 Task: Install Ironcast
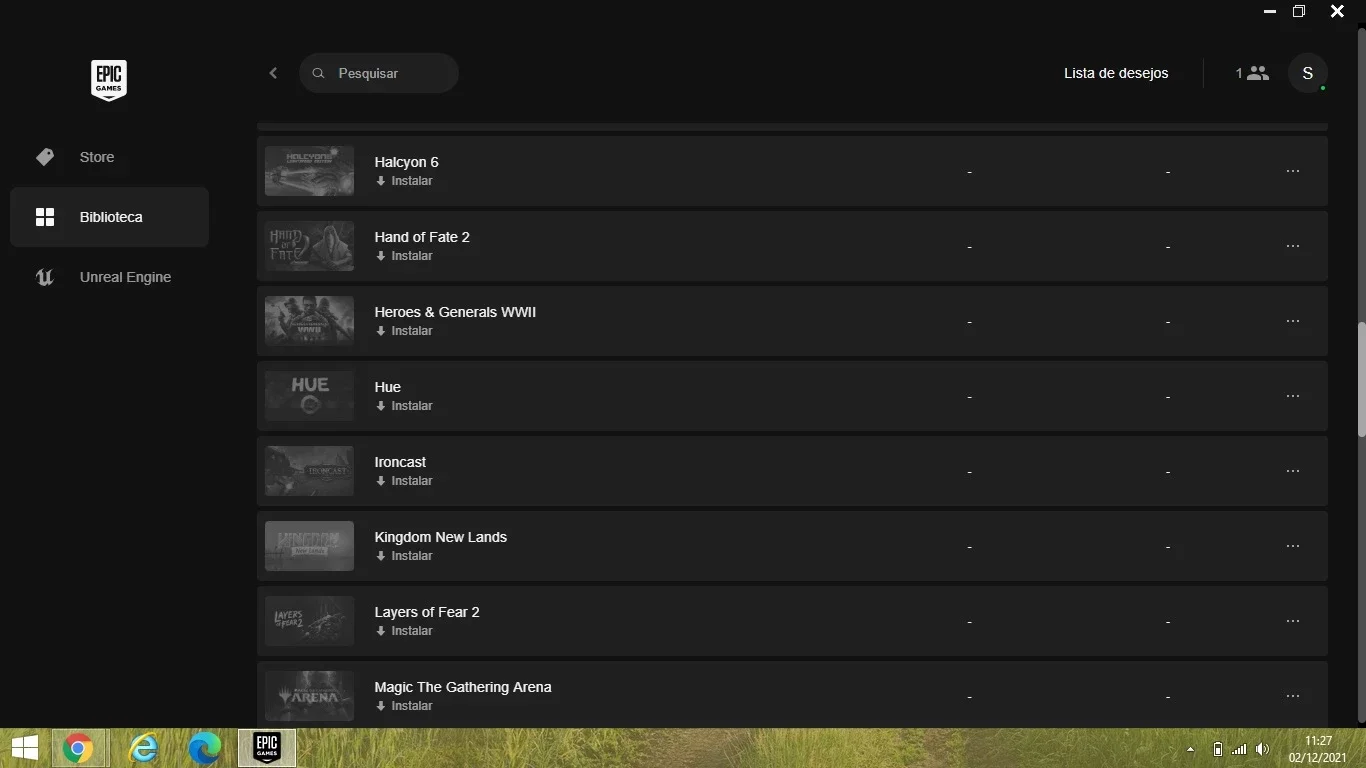coord(404,481)
